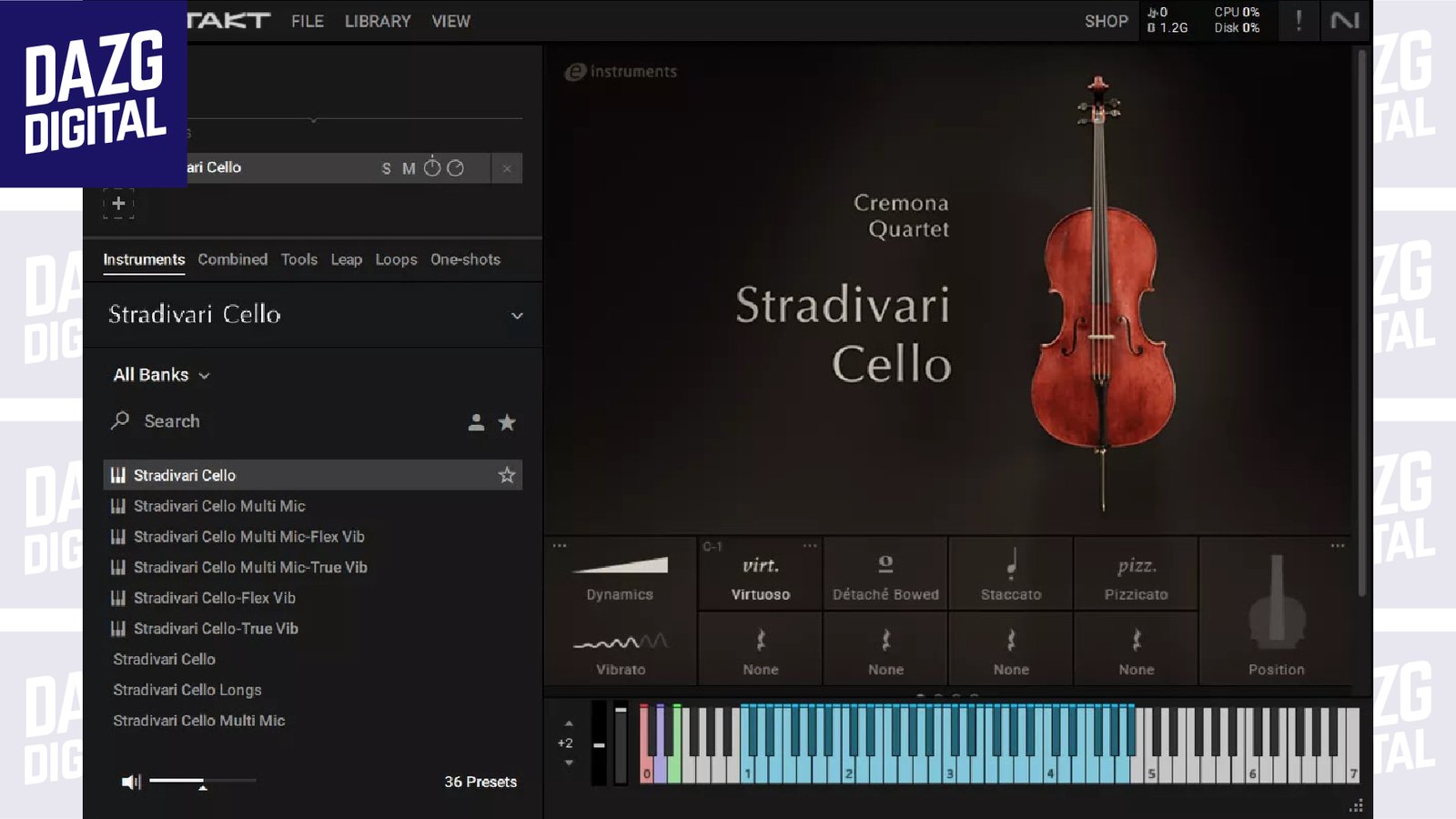This screenshot has height=819, width=1456.
Task: Click the resize grip dots icon
Action: [x=1356, y=805]
